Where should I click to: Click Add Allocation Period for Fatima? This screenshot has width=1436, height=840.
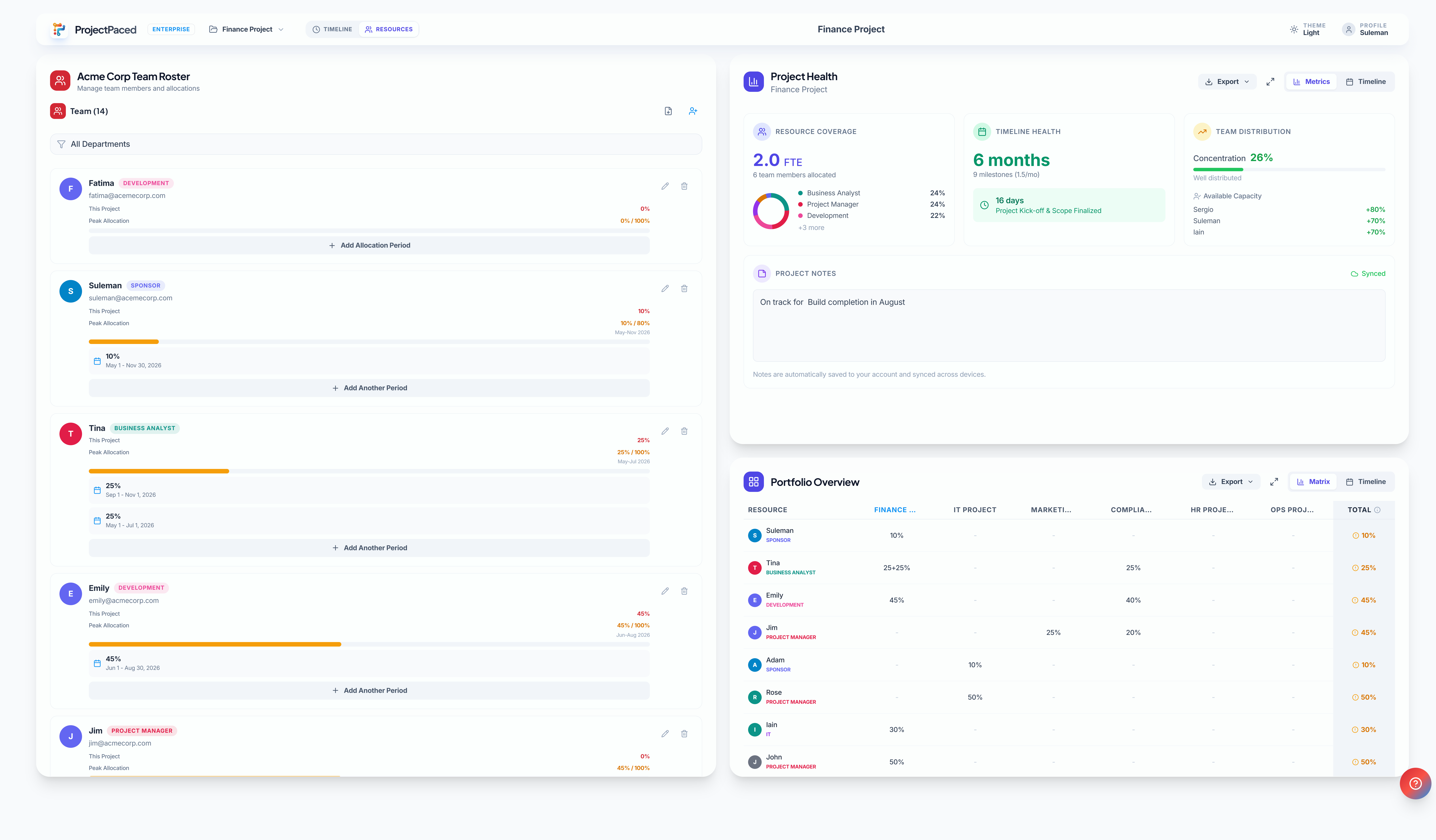(x=369, y=245)
